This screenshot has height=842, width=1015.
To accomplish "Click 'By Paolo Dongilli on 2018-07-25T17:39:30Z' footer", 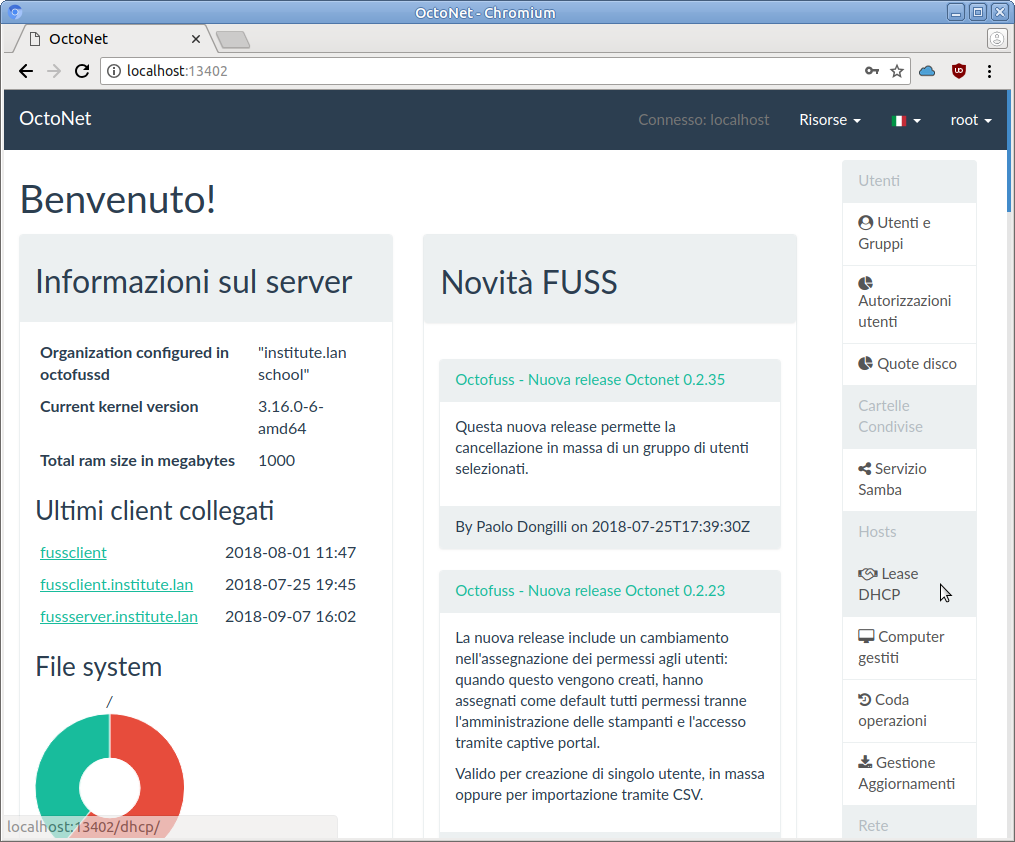I will point(603,527).
